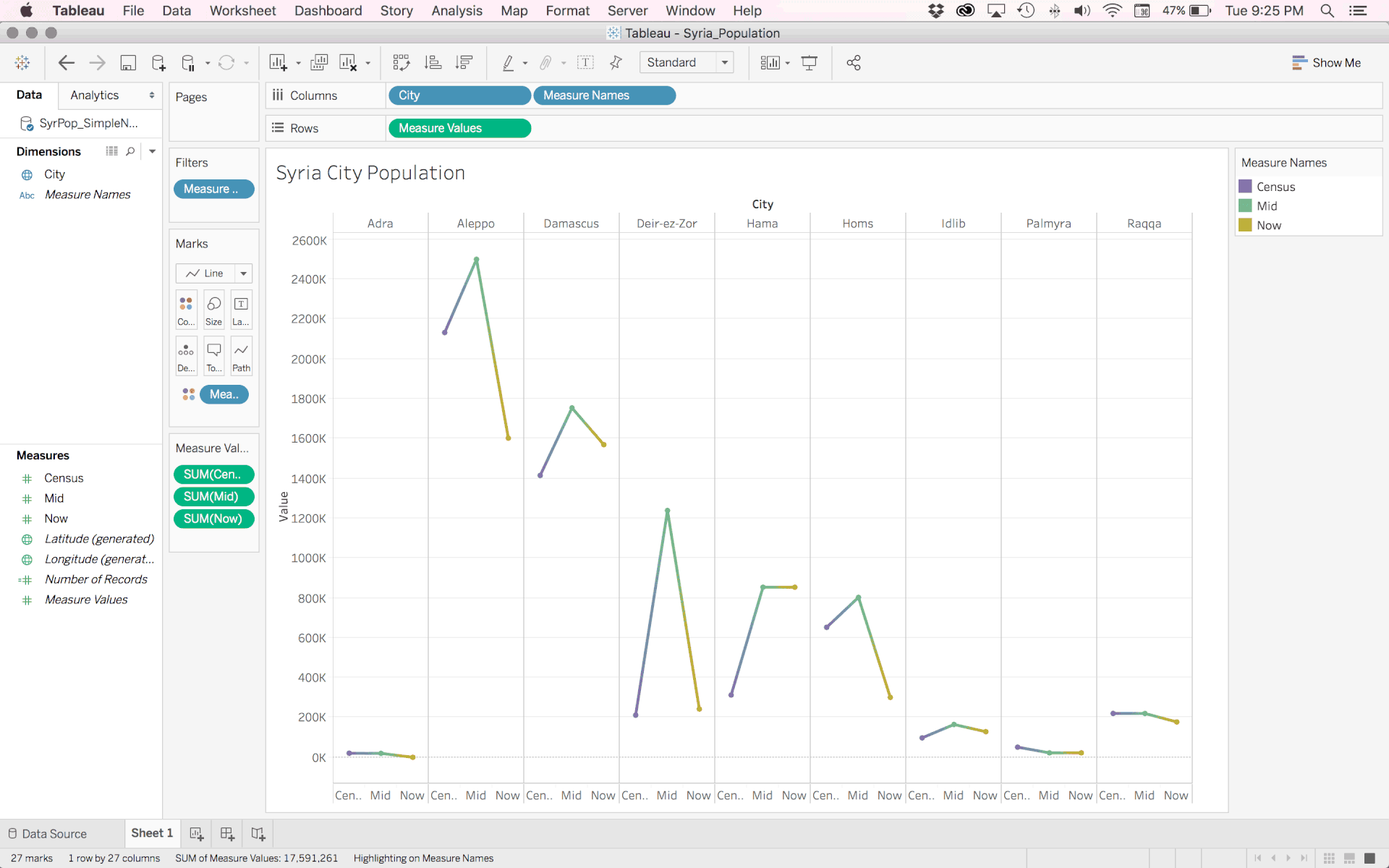Click the Save icon in toolbar
The image size is (1389, 868).
128,63
